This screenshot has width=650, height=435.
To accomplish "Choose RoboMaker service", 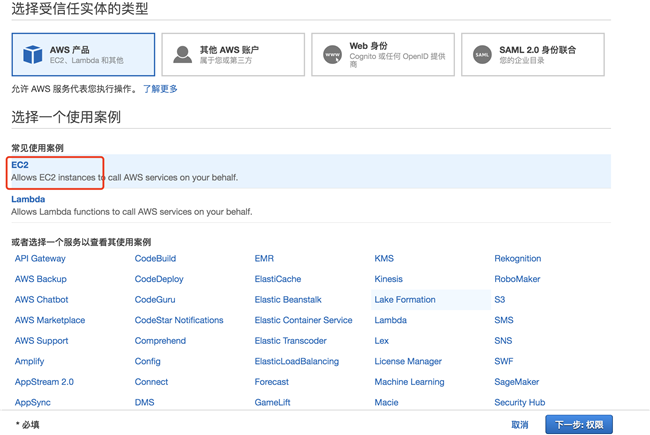I will point(517,279).
